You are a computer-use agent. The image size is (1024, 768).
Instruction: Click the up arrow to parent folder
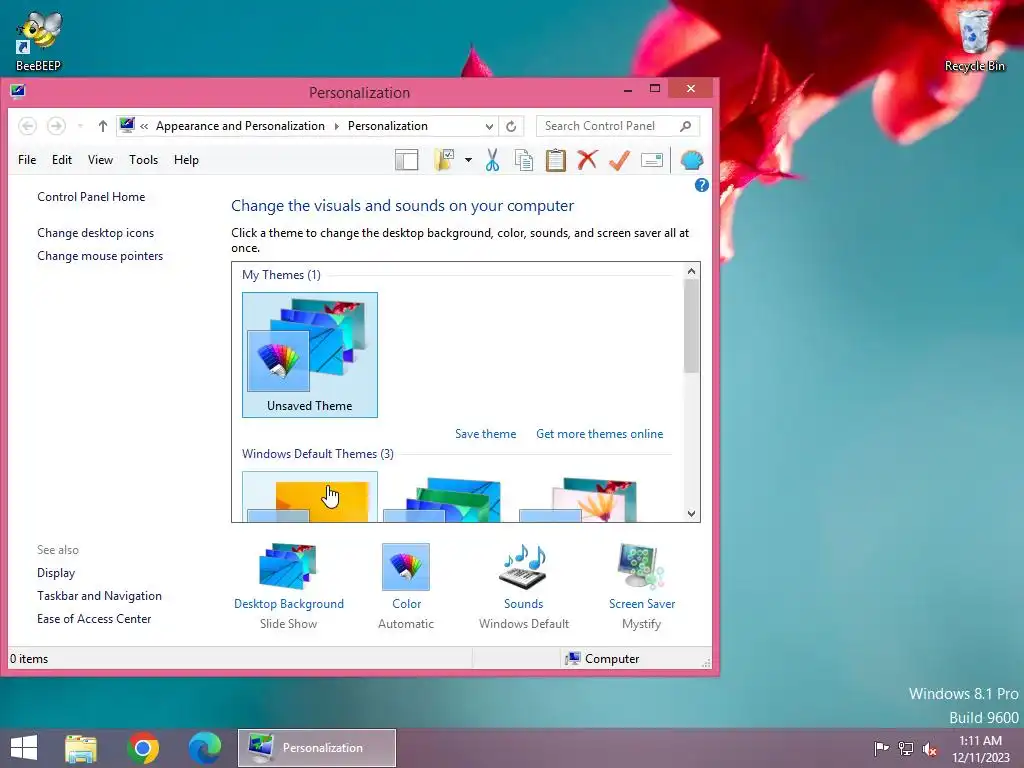pos(103,126)
